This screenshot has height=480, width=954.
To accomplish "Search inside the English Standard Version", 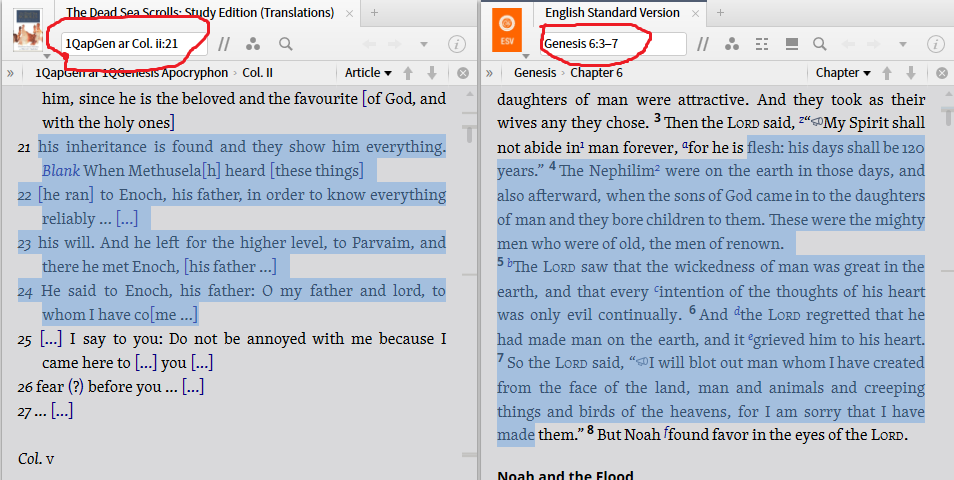I will 820,44.
